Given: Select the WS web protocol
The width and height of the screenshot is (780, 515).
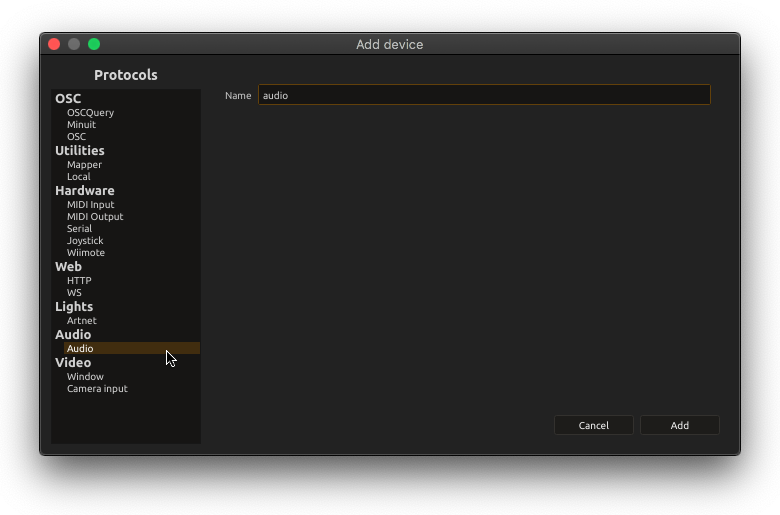Looking at the screenshot, I should (x=74, y=292).
